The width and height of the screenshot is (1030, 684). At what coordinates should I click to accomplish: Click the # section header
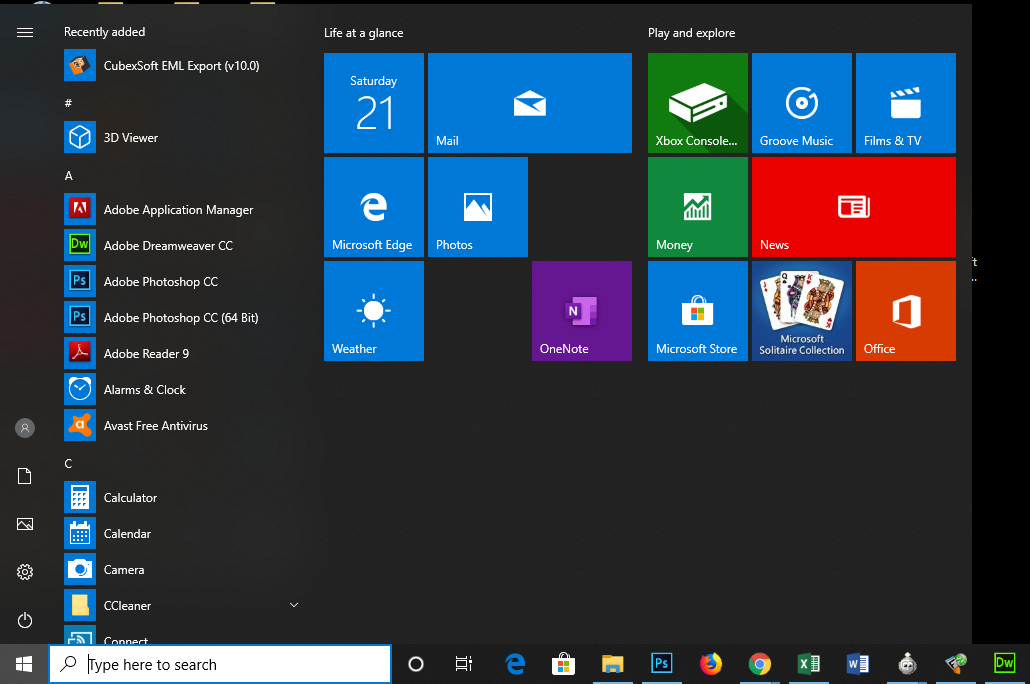[x=68, y=103]
